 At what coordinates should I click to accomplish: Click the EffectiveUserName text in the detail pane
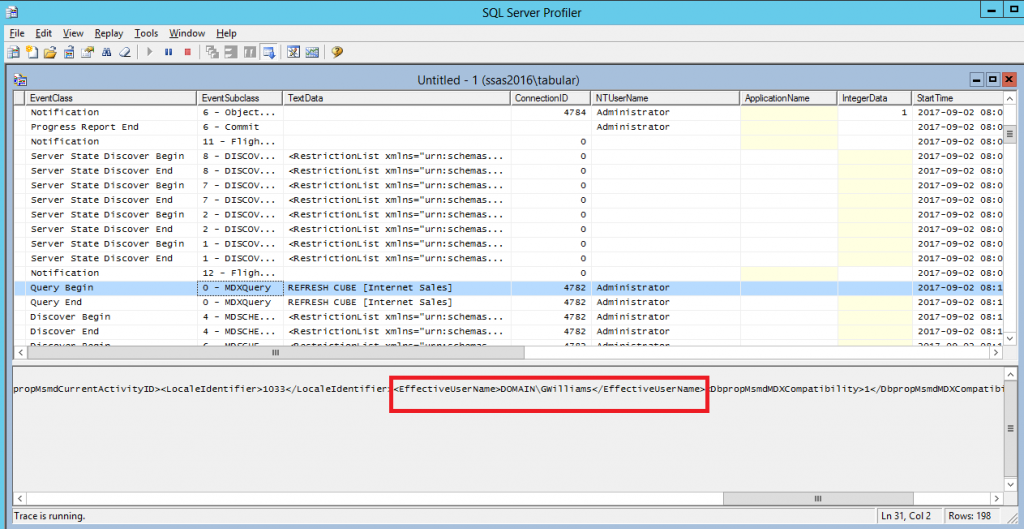pyautogui.click(x=549, y=390)
